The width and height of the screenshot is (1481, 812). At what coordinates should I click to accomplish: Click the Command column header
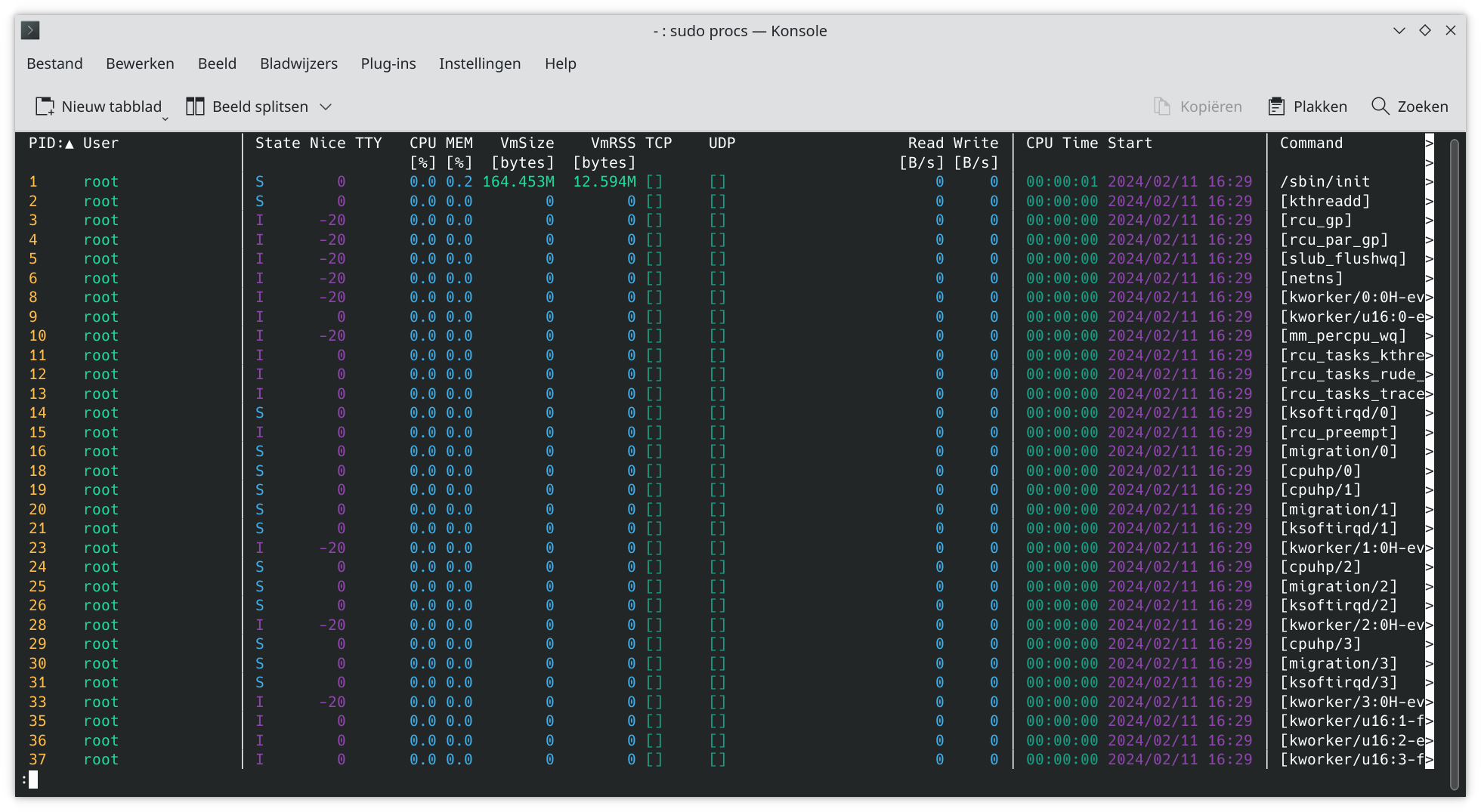pos(1311,143)
